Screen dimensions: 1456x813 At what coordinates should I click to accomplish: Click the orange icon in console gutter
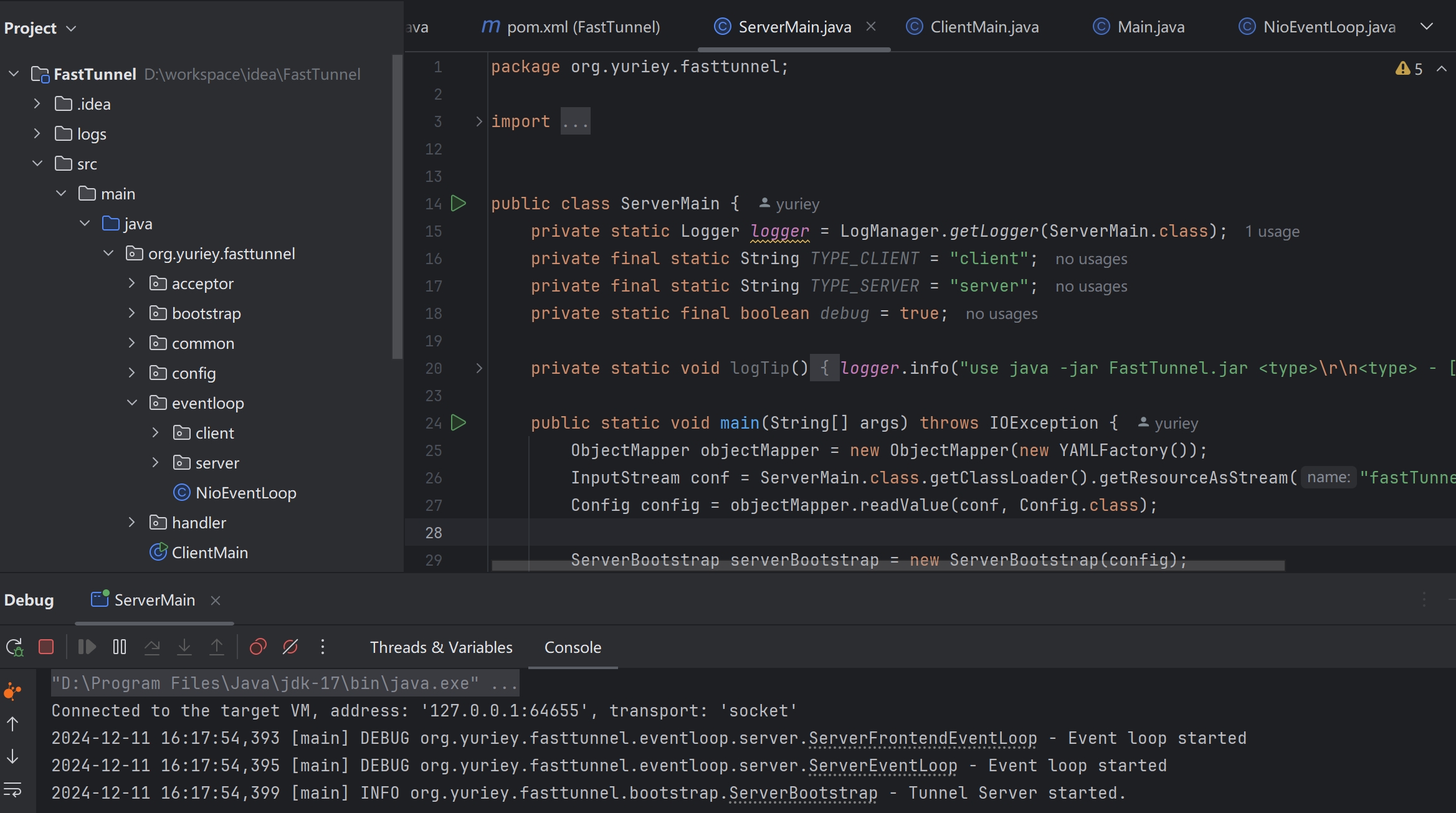click(x=12, y=691)
